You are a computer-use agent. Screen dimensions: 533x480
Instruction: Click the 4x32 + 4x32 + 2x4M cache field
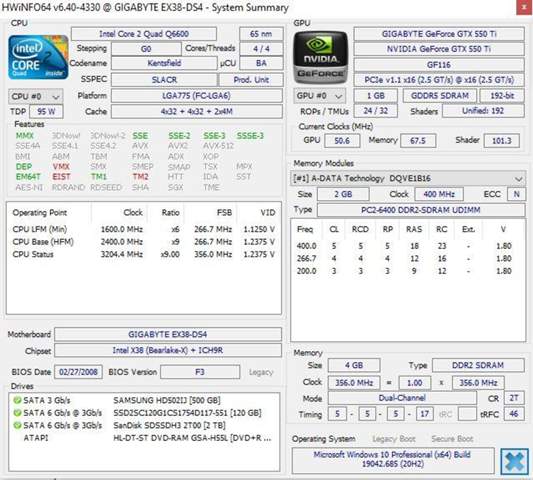click(196, 112)
